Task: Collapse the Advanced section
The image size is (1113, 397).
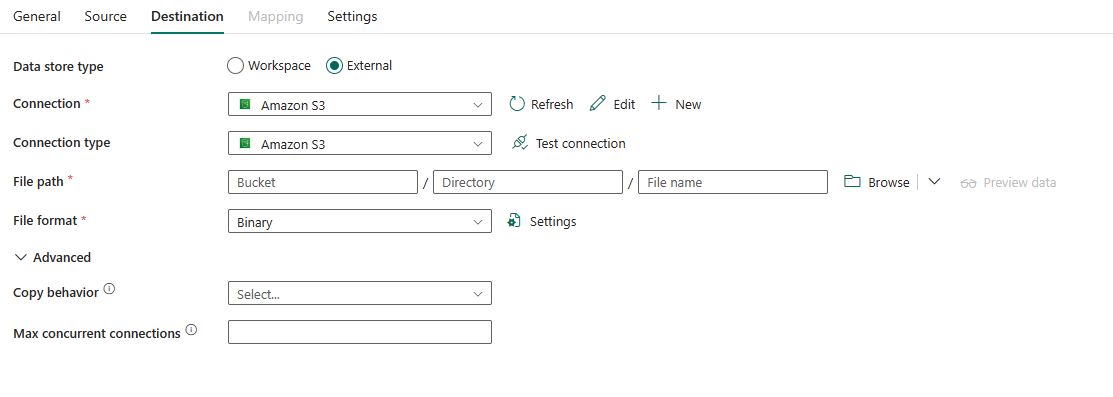Action: (x=53, y=257)
